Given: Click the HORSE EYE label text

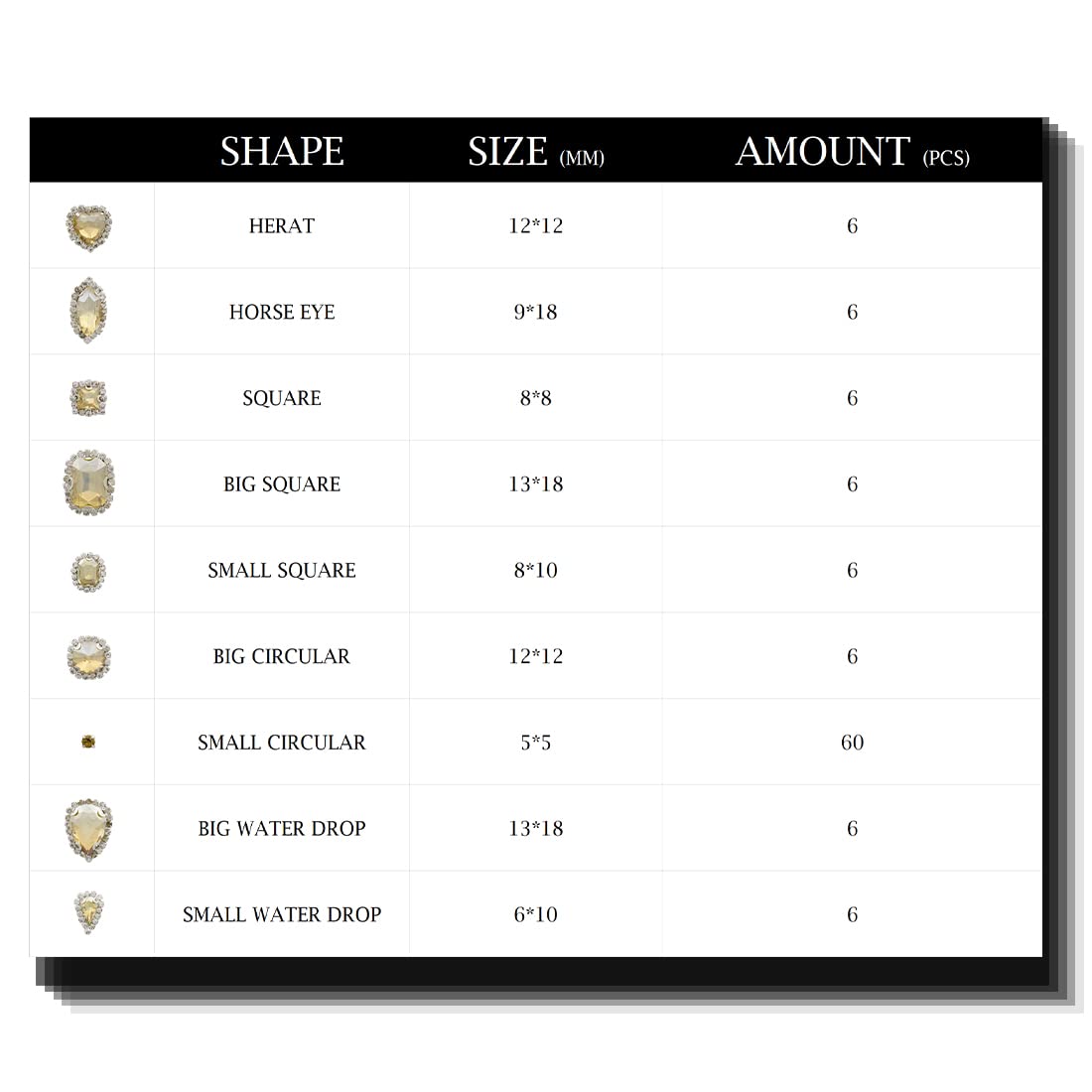Looking at the screenshot, I should (282, 313).
